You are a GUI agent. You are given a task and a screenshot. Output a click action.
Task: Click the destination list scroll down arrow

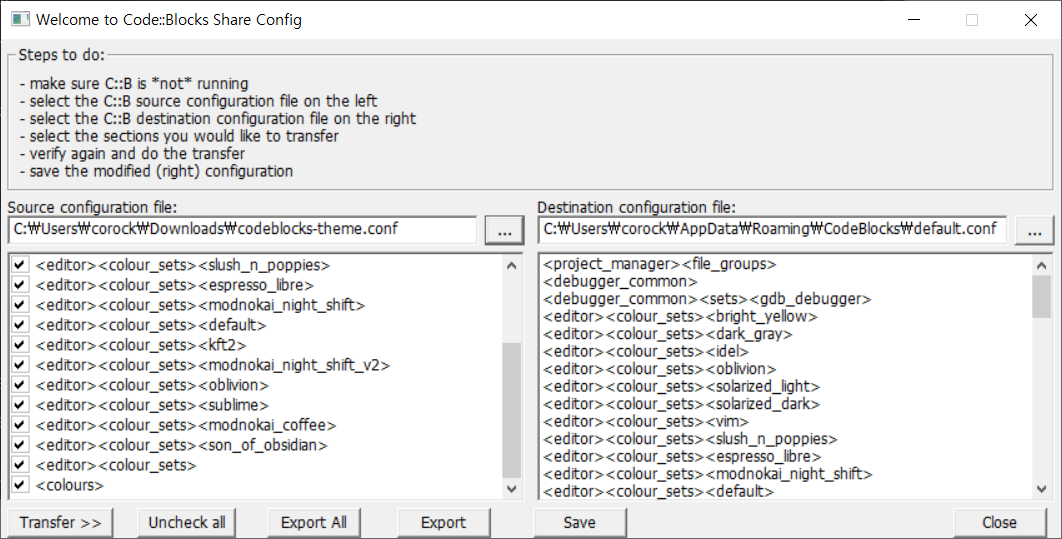tap(1042, 489)
